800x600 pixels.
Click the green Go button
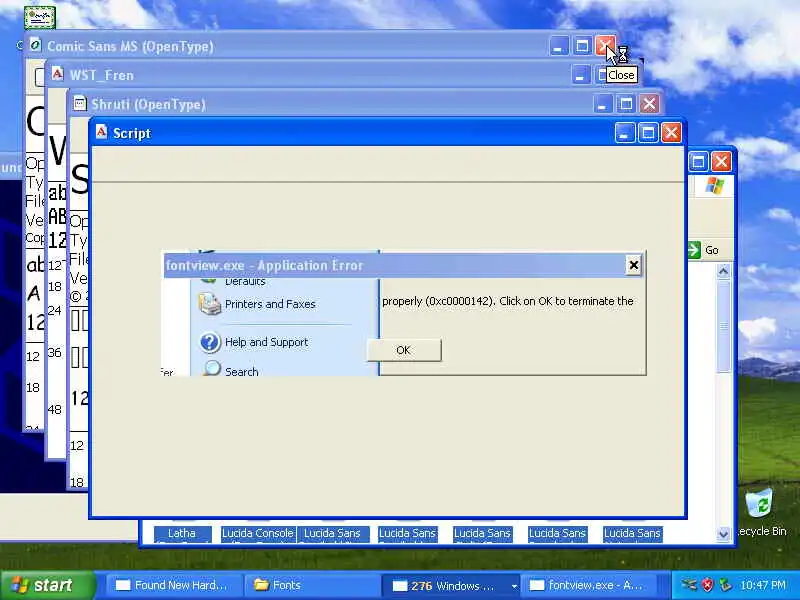tap(704, 250)
